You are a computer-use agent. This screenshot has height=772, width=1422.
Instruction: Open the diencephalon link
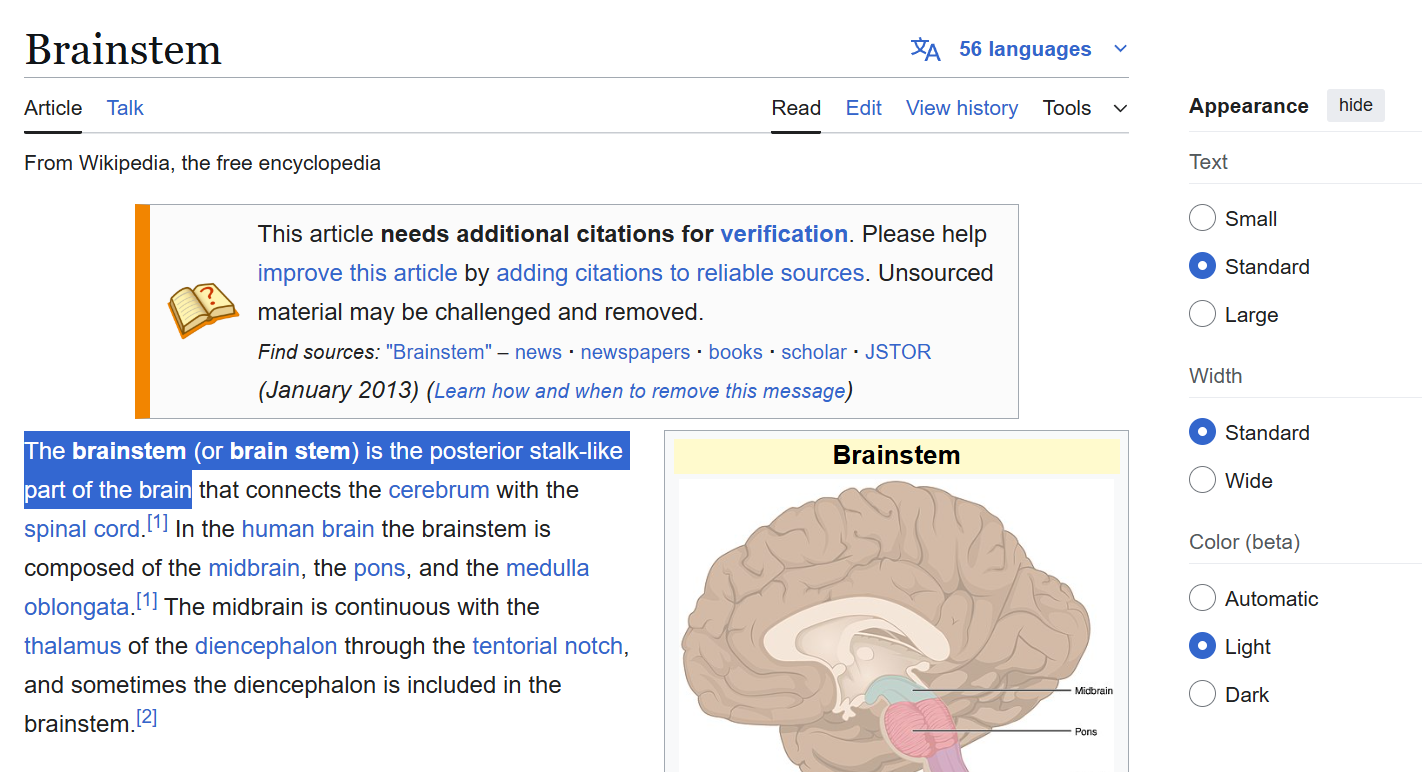pos(266,646)
